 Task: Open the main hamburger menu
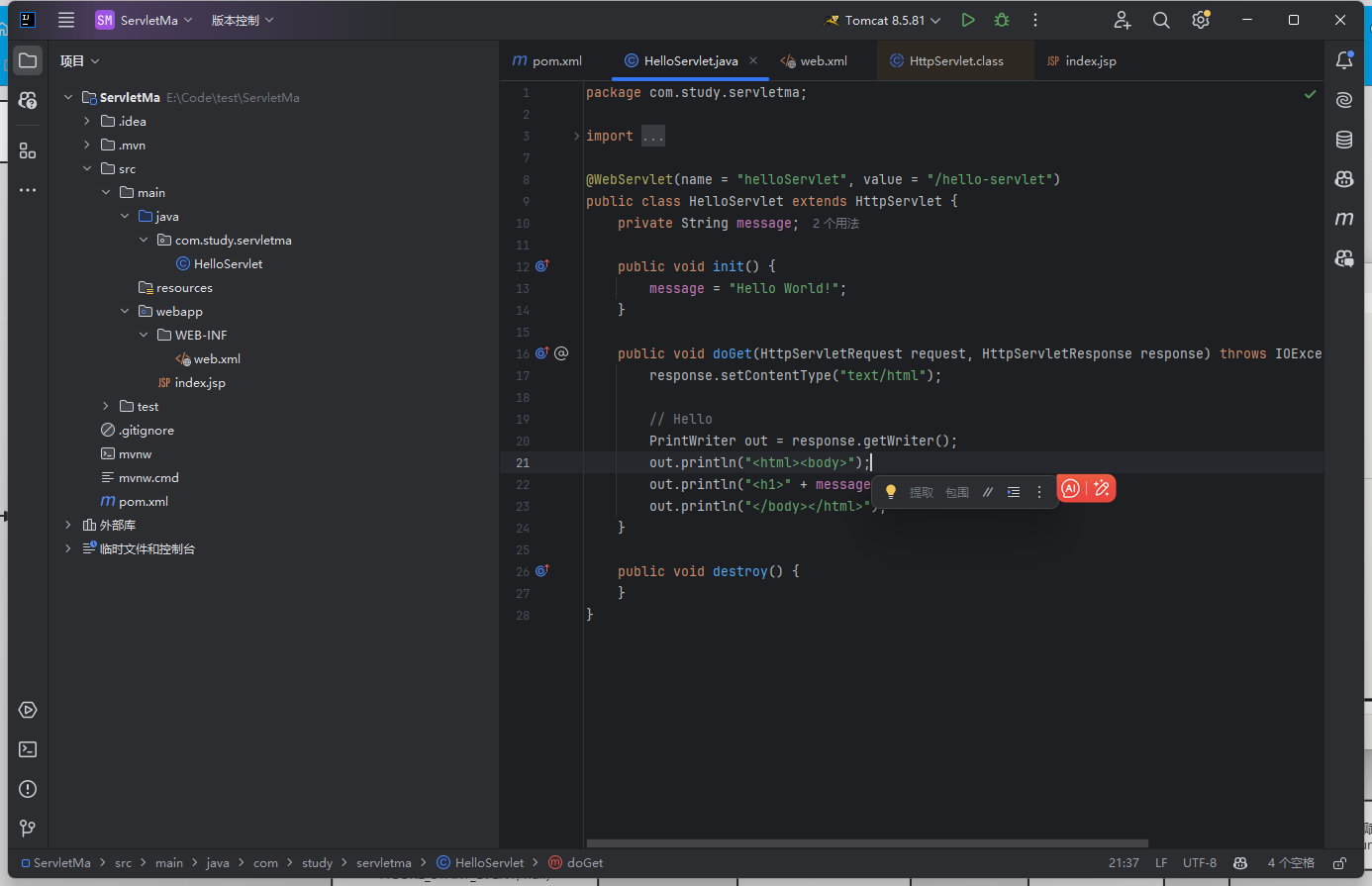click(66, 20)
